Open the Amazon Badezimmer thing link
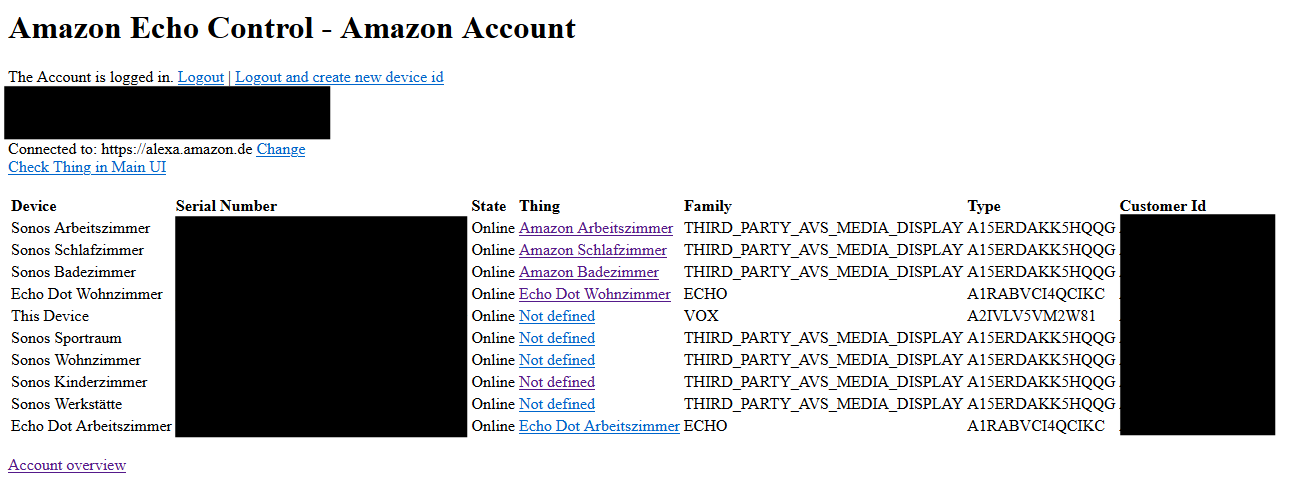Viewport: 1297px width, 497px height. click(x=588, y=272)
